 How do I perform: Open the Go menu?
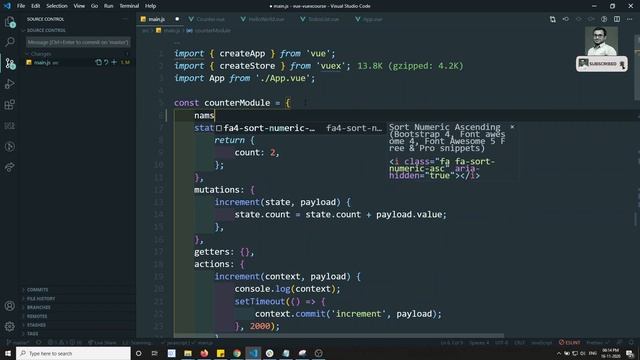(94, 6)
